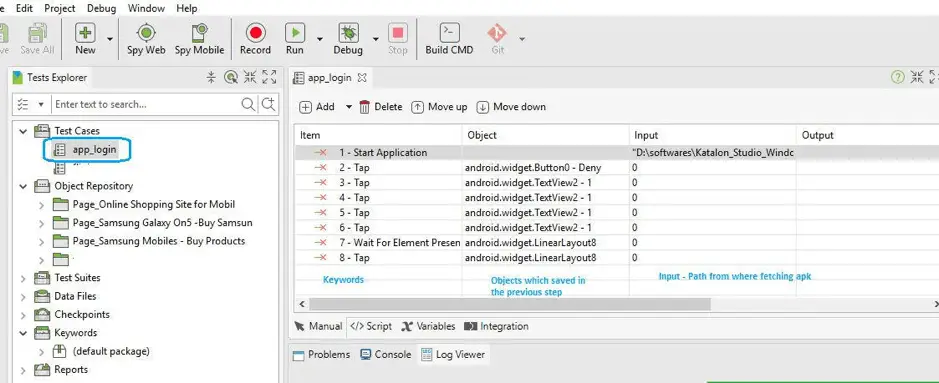
Task: Expand the Checkpoints folder
Action: coord(23,315)
